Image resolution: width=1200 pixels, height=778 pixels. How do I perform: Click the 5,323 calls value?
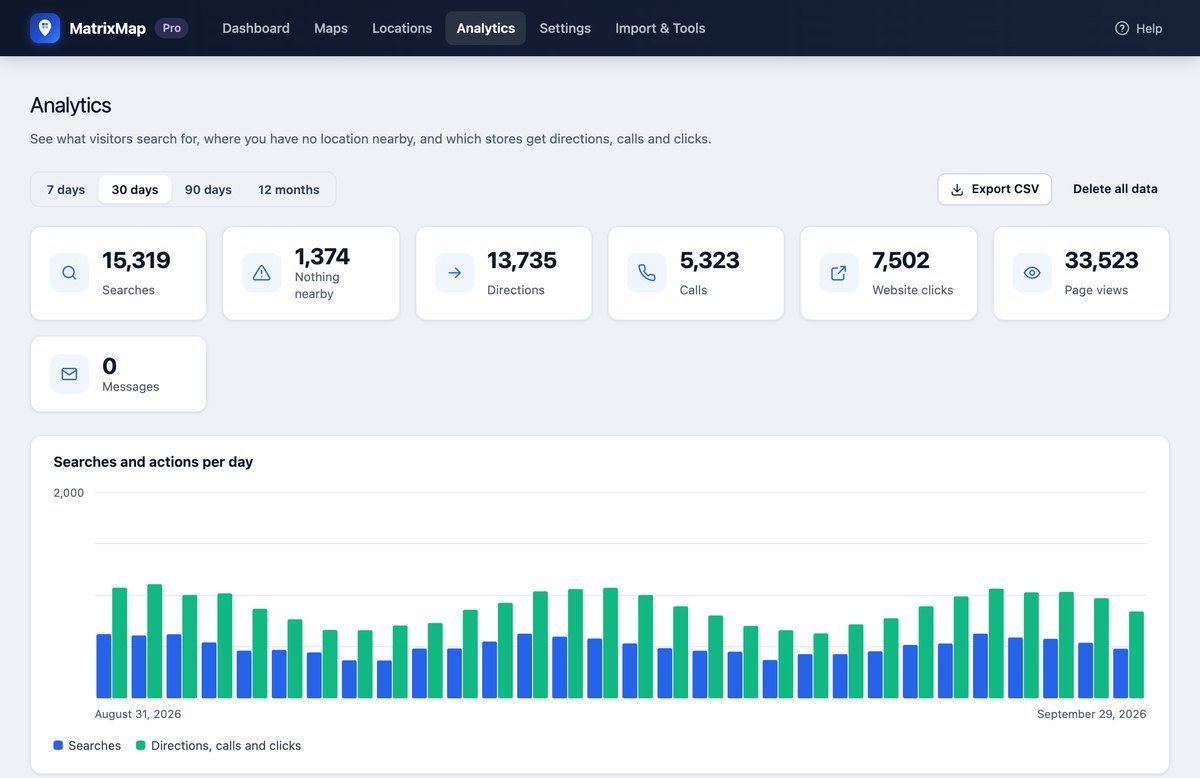click(x=710, y=260)
